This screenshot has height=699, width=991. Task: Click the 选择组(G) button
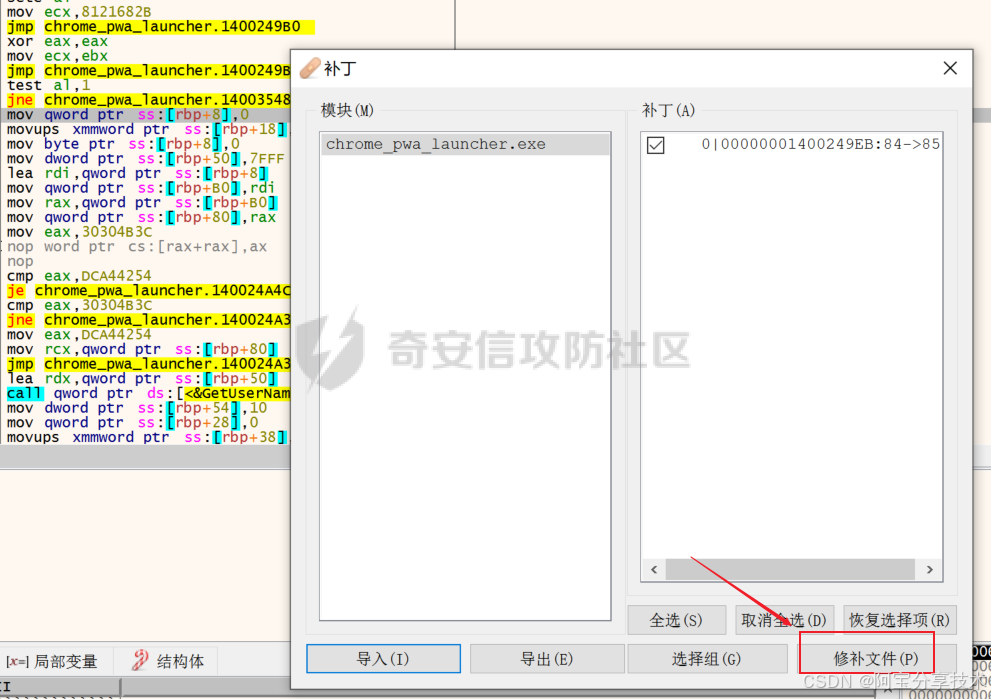click(x=707, y=659)
